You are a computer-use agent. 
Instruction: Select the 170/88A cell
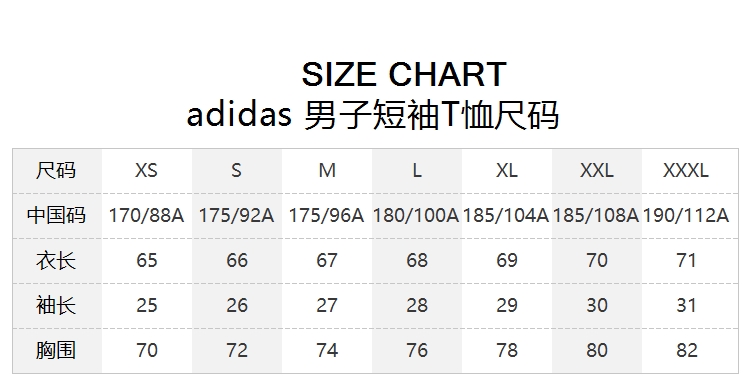146,215
